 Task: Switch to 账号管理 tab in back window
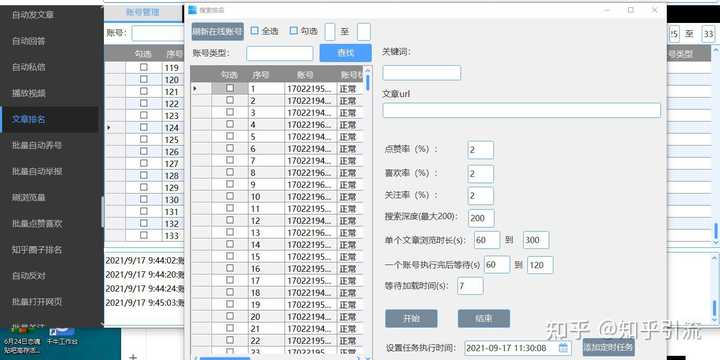pos(142,12)
